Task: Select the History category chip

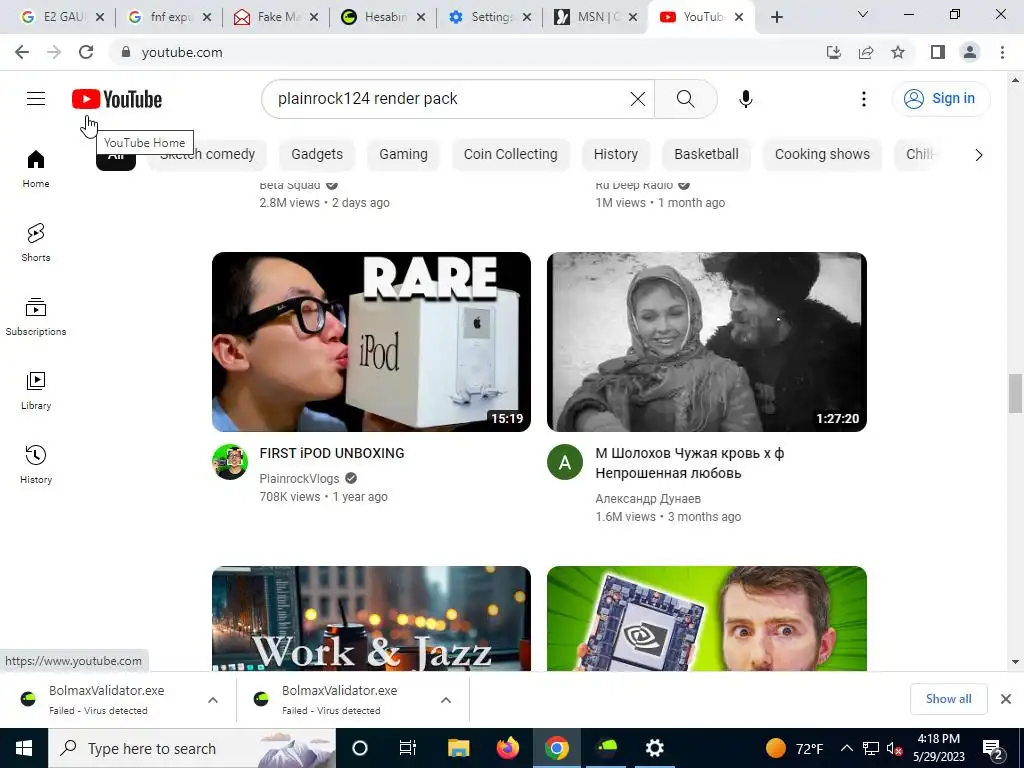Action: (x=616, y=154)
